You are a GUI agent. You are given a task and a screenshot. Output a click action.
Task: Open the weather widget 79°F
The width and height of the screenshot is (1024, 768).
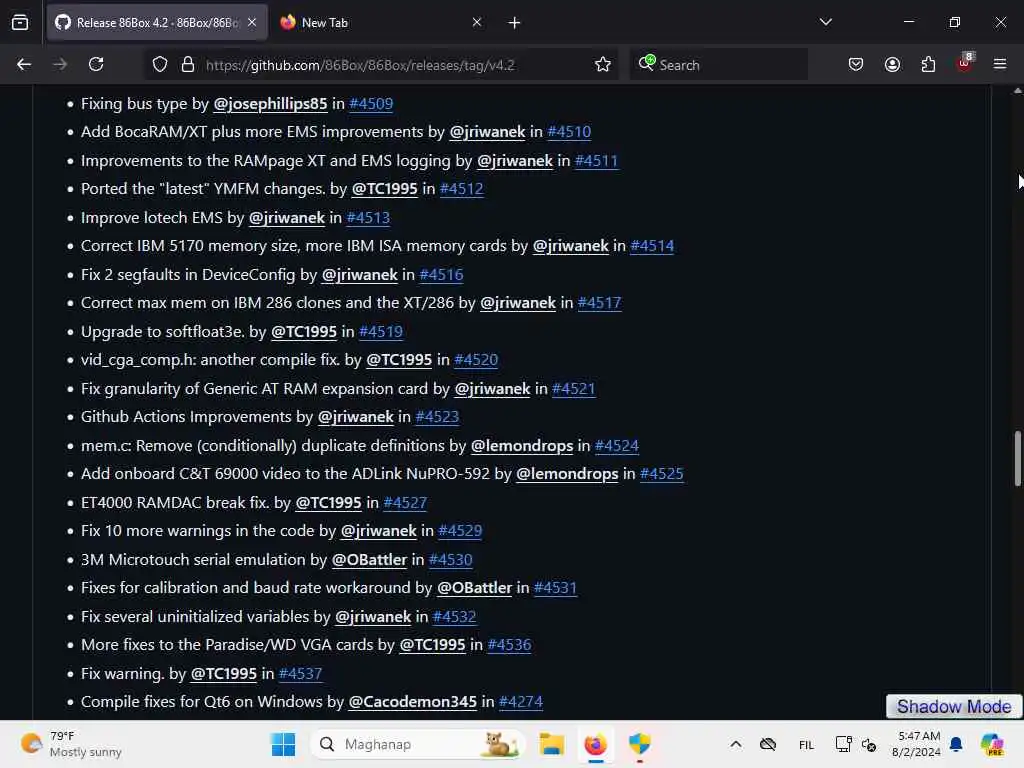(71, 744)
